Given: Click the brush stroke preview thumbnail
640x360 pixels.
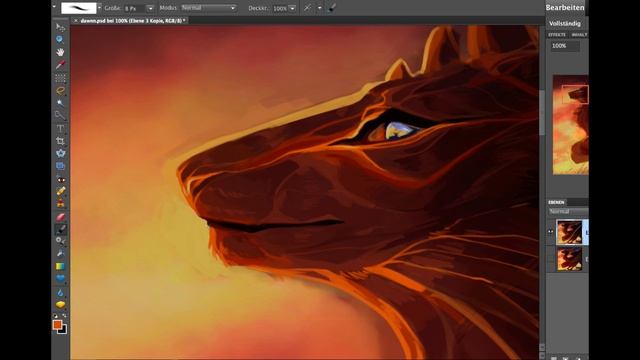Looking at the screenshot, I should [79, 8].
